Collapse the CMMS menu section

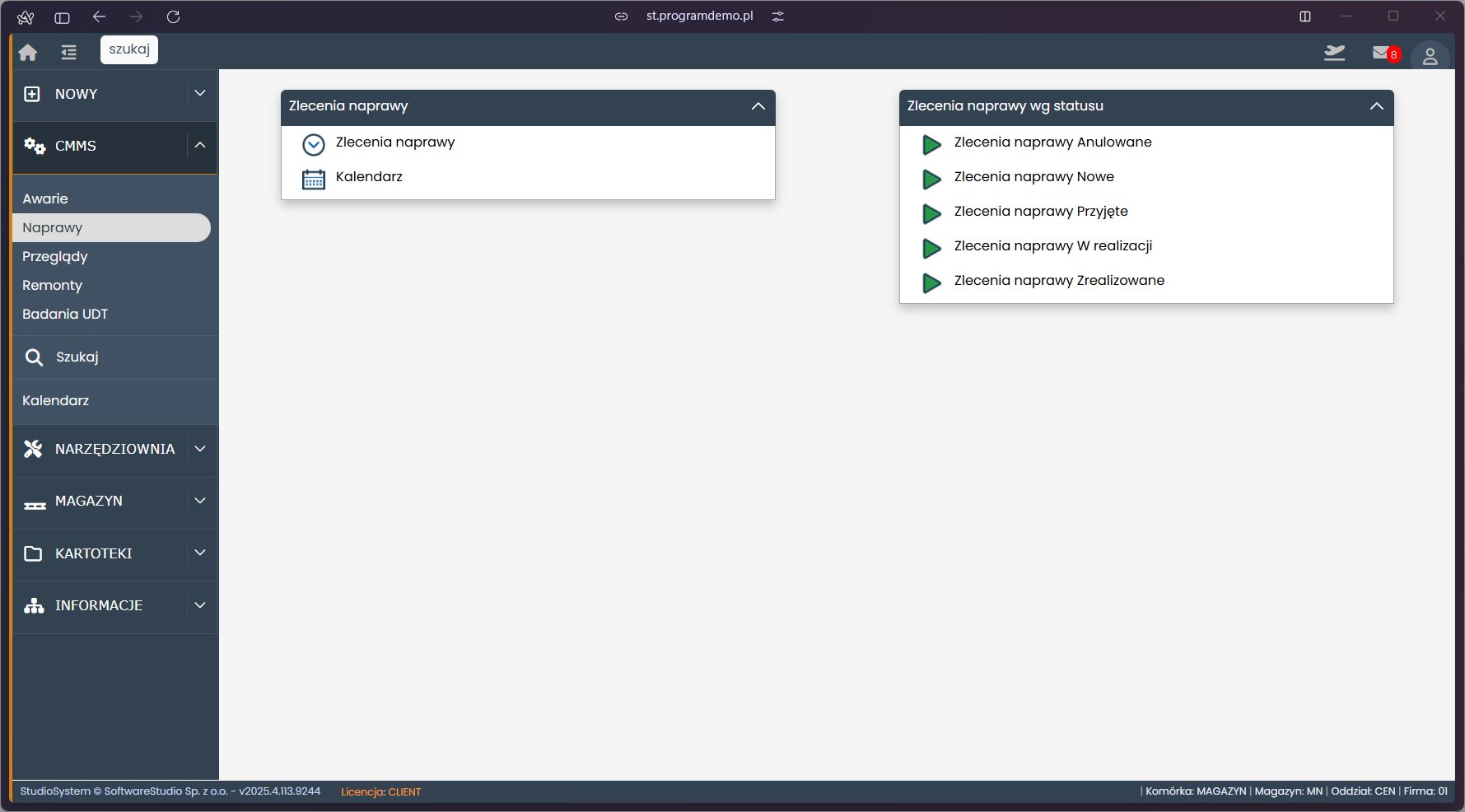click(x=199, y=146)
